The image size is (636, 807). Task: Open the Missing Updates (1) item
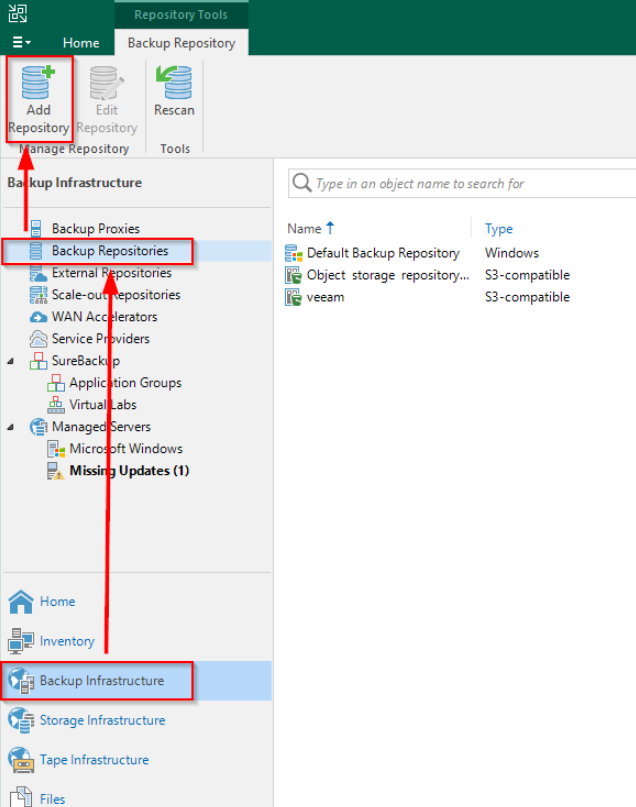click(x=128, y=471)
